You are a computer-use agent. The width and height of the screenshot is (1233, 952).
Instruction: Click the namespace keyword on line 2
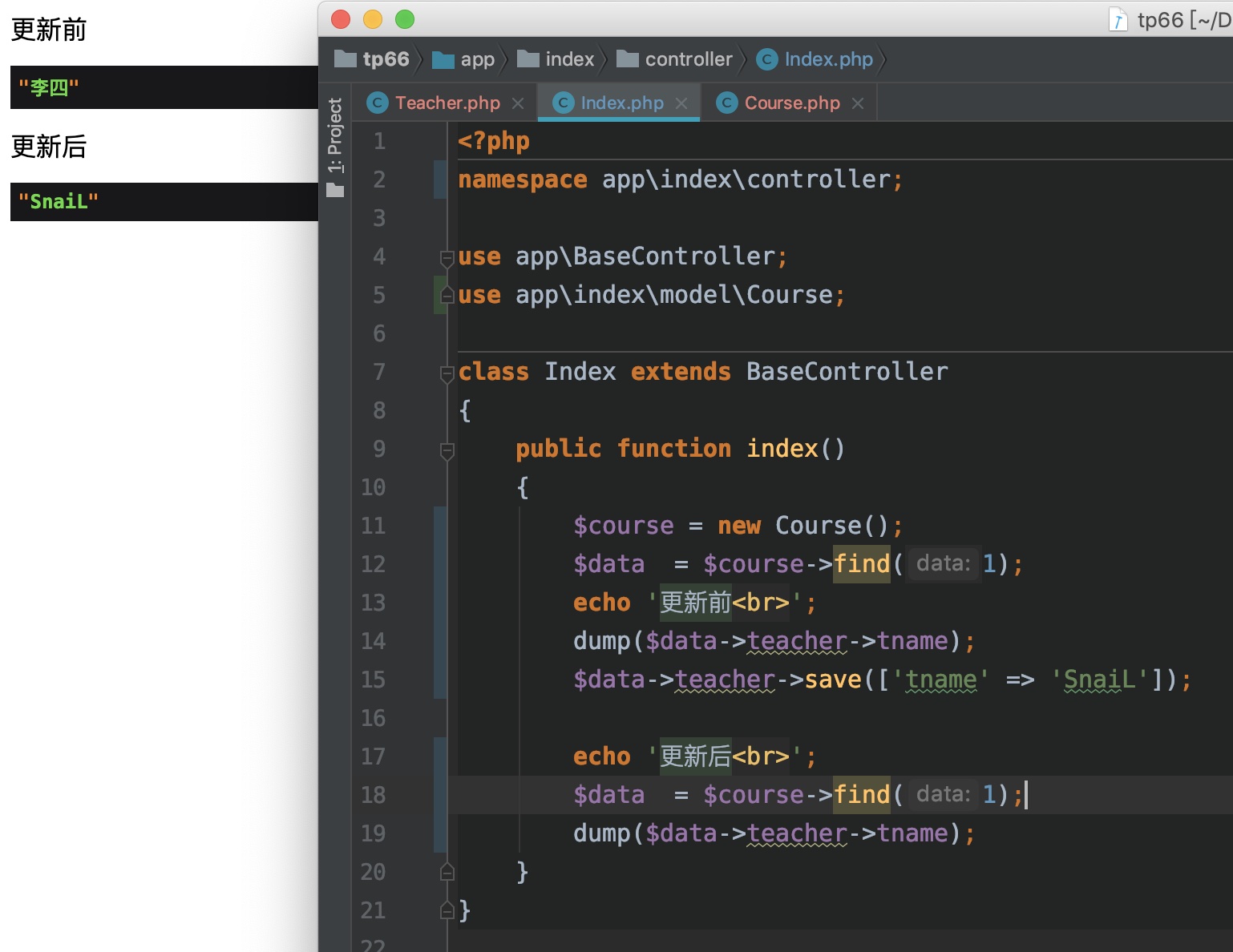523,180
